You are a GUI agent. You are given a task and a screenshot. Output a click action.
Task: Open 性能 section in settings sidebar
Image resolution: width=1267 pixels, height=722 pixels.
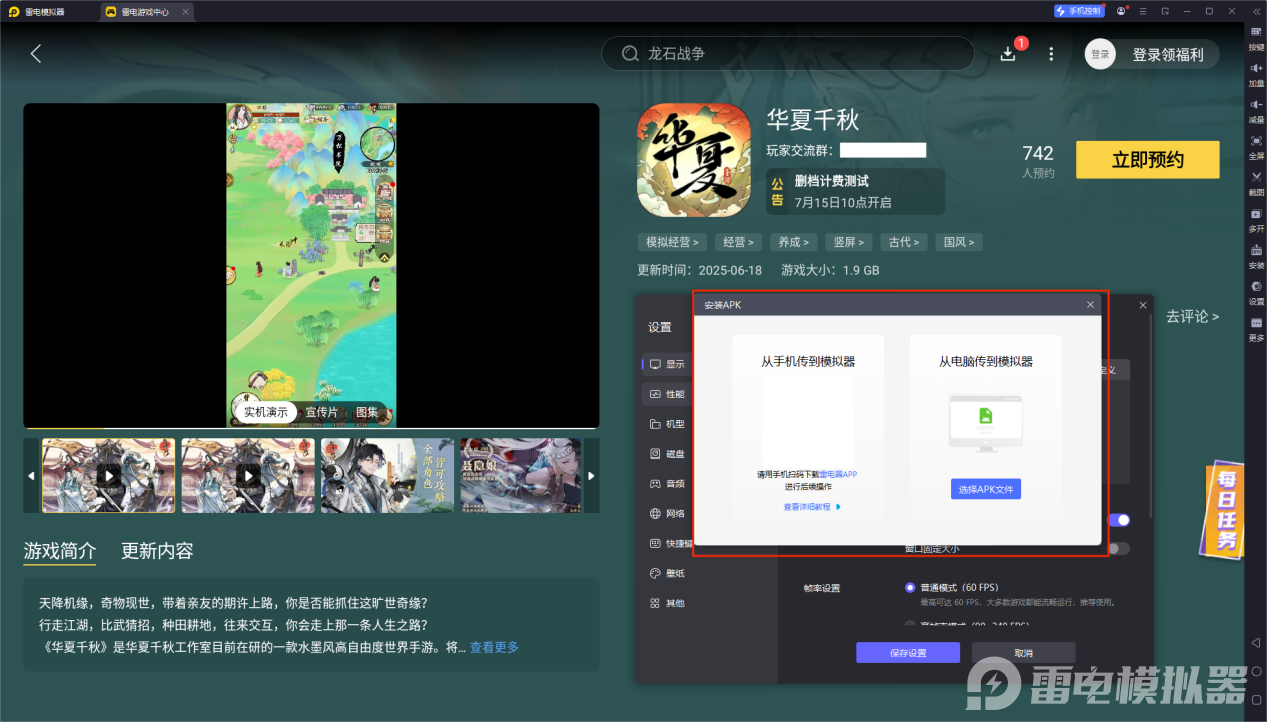667,394
